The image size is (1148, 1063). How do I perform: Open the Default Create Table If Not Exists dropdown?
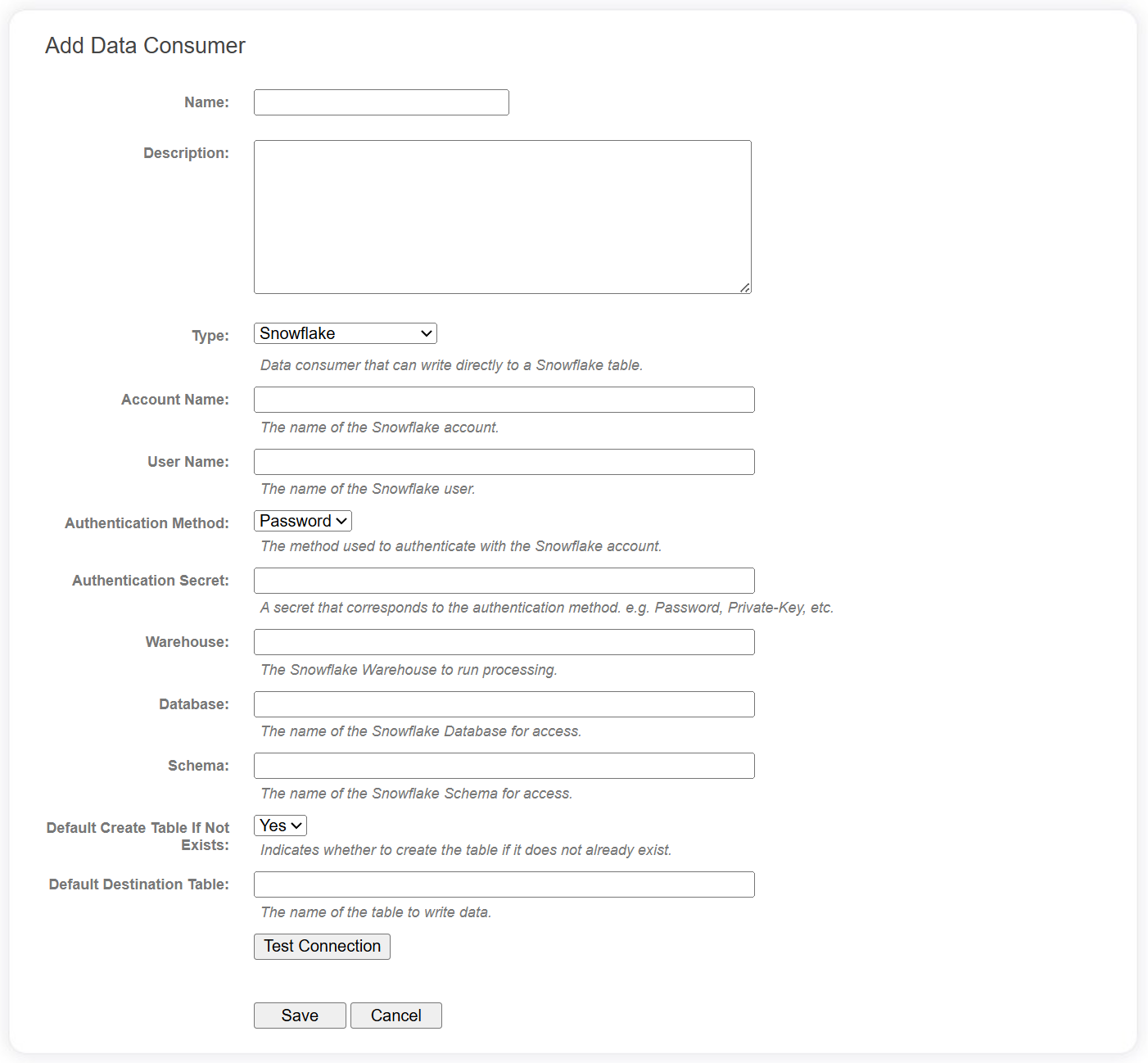click(280, 826)
